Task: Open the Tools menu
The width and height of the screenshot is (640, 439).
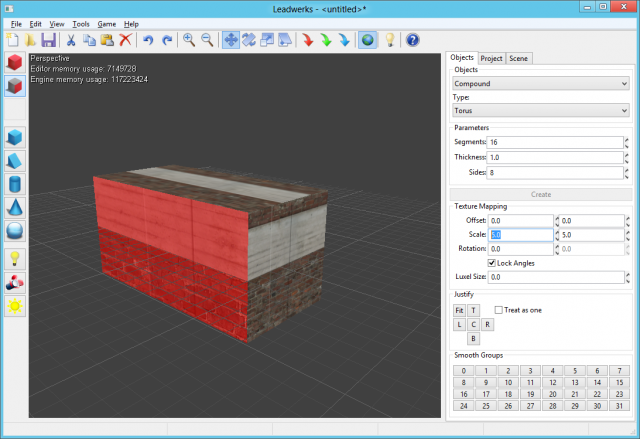Action: tap(81, 23)
